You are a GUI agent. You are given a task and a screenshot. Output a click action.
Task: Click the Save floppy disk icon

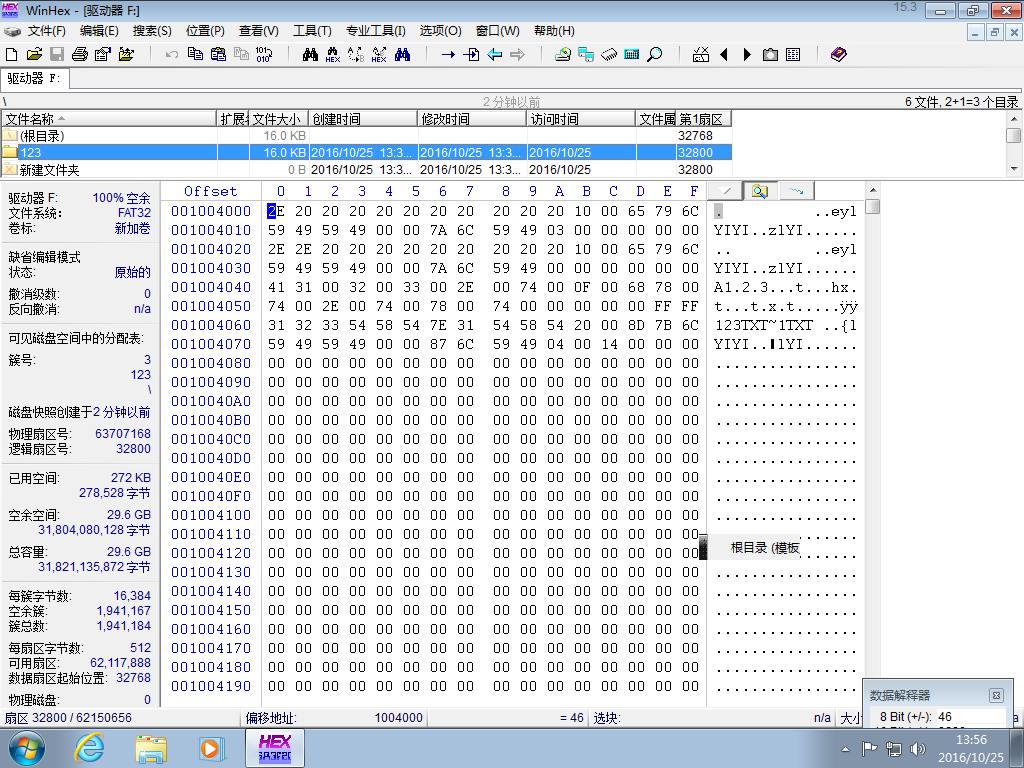[57, 54]
